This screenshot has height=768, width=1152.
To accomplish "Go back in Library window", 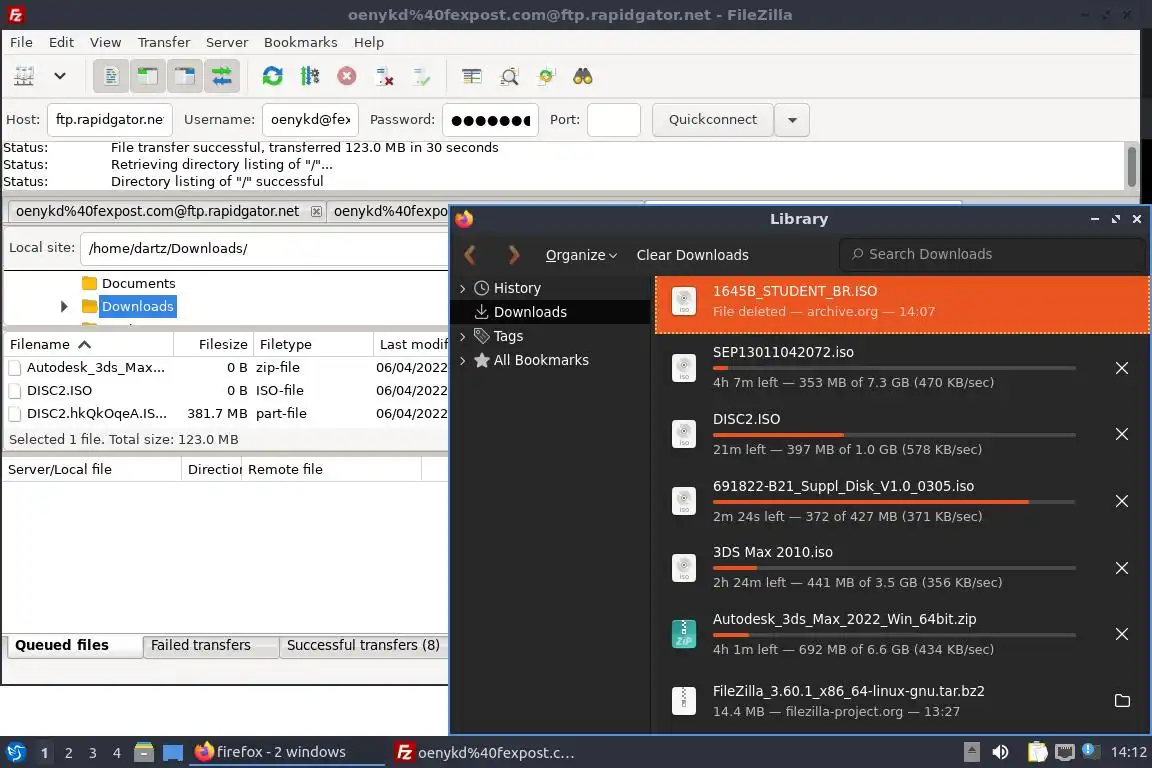I will pyautogui.click(x=471, y=255).
